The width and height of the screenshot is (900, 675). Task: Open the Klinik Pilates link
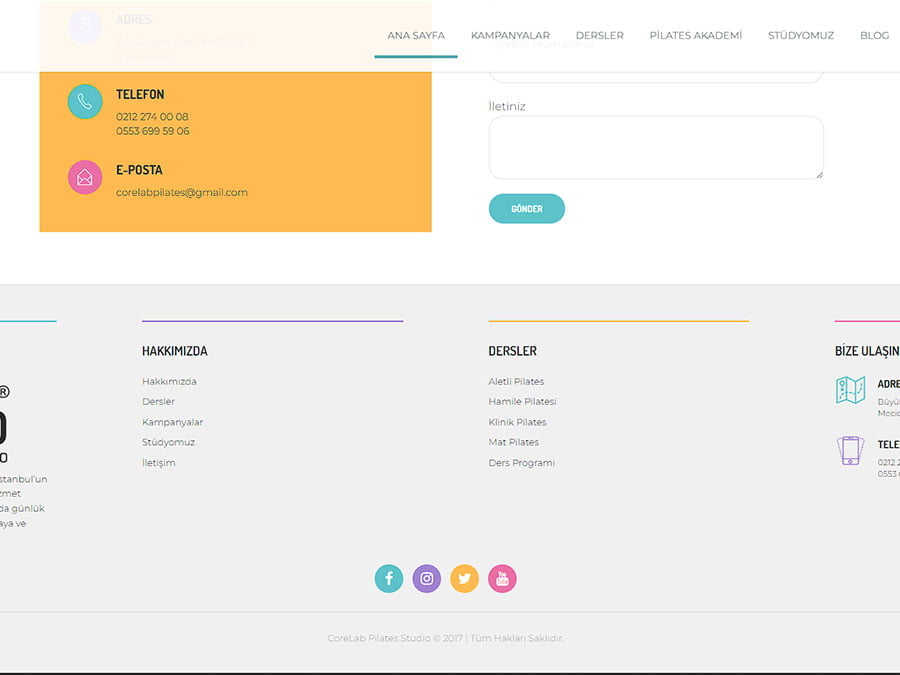click(x=517, y=422)
